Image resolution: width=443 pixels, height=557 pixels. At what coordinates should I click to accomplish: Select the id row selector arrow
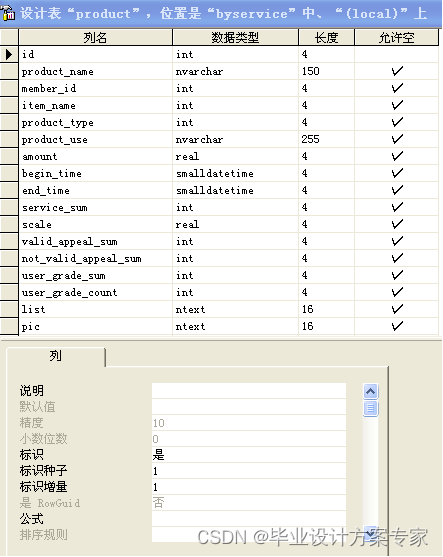9,54
